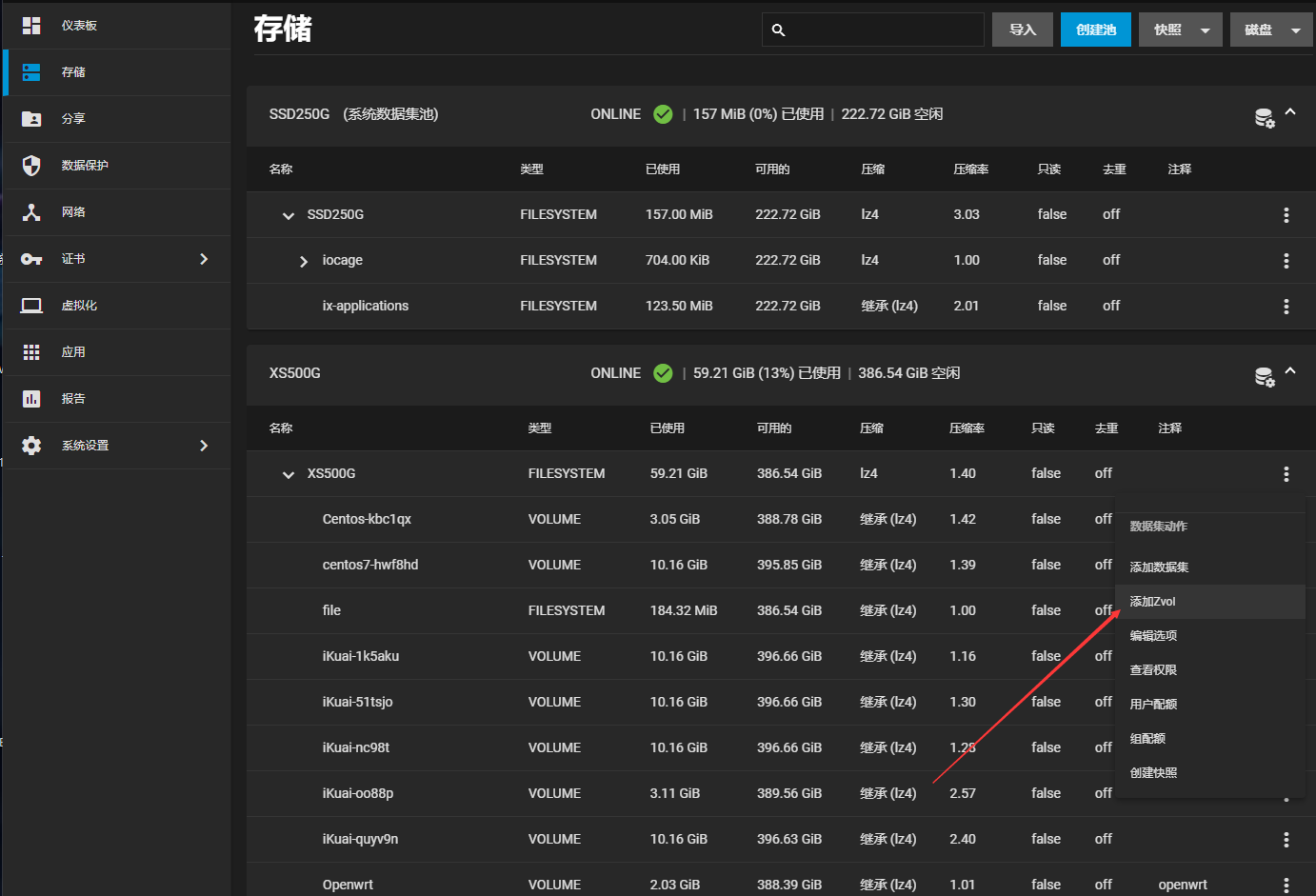
Task: Go to 虚拟化 in sidebar
Action: click(x=79, y=306)
